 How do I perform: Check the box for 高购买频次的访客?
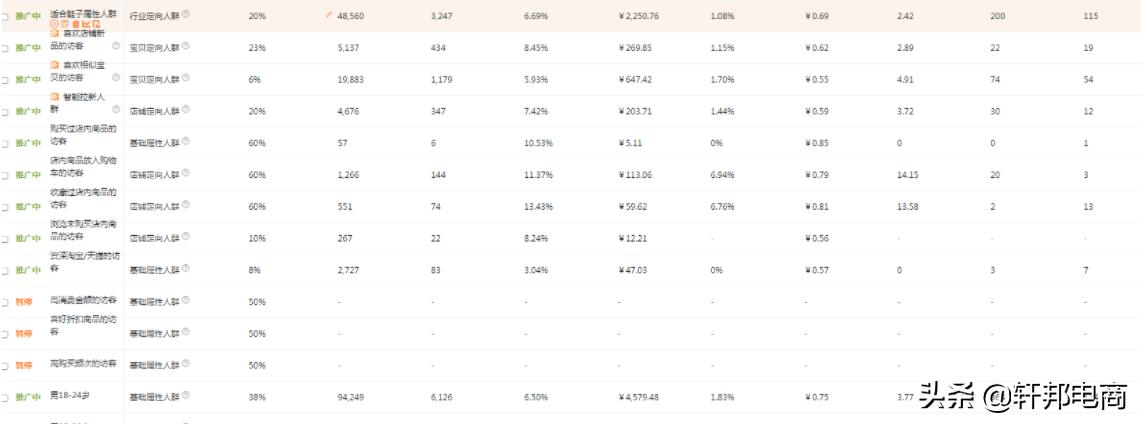point(4,366)
